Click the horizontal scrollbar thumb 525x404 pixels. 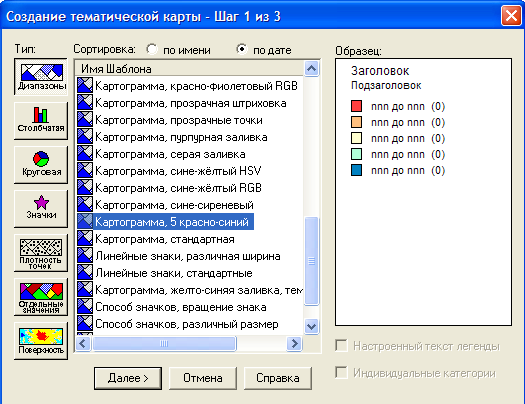164,343
